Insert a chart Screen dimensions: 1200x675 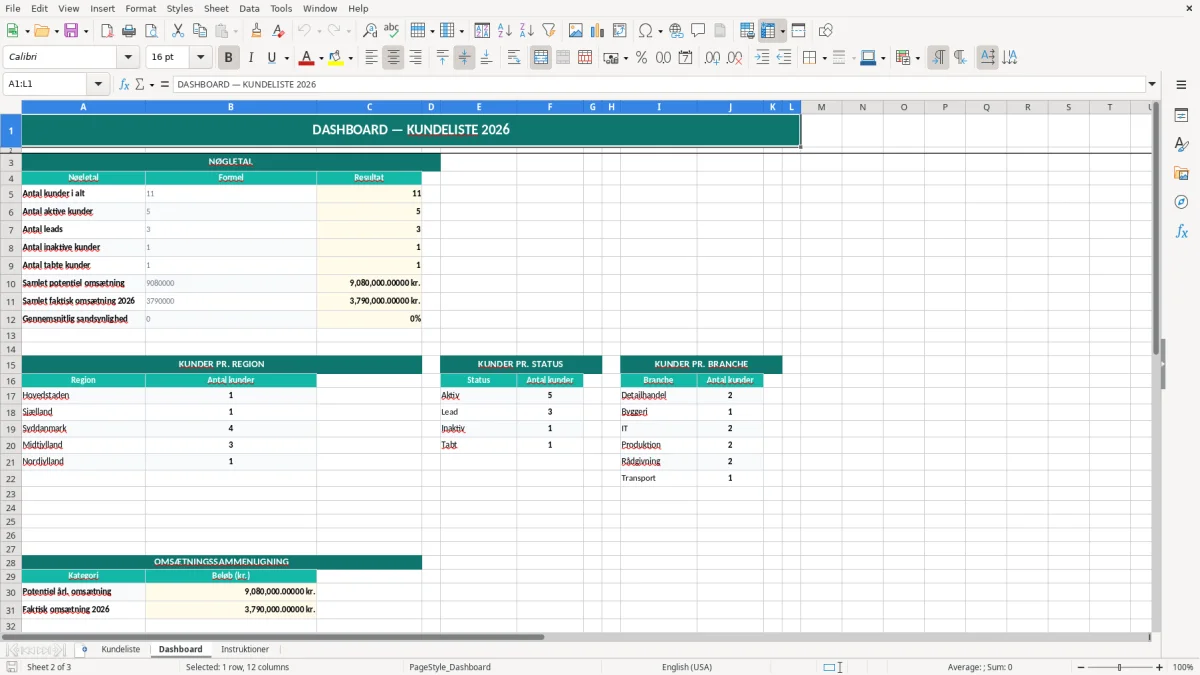tap(598, 31)
